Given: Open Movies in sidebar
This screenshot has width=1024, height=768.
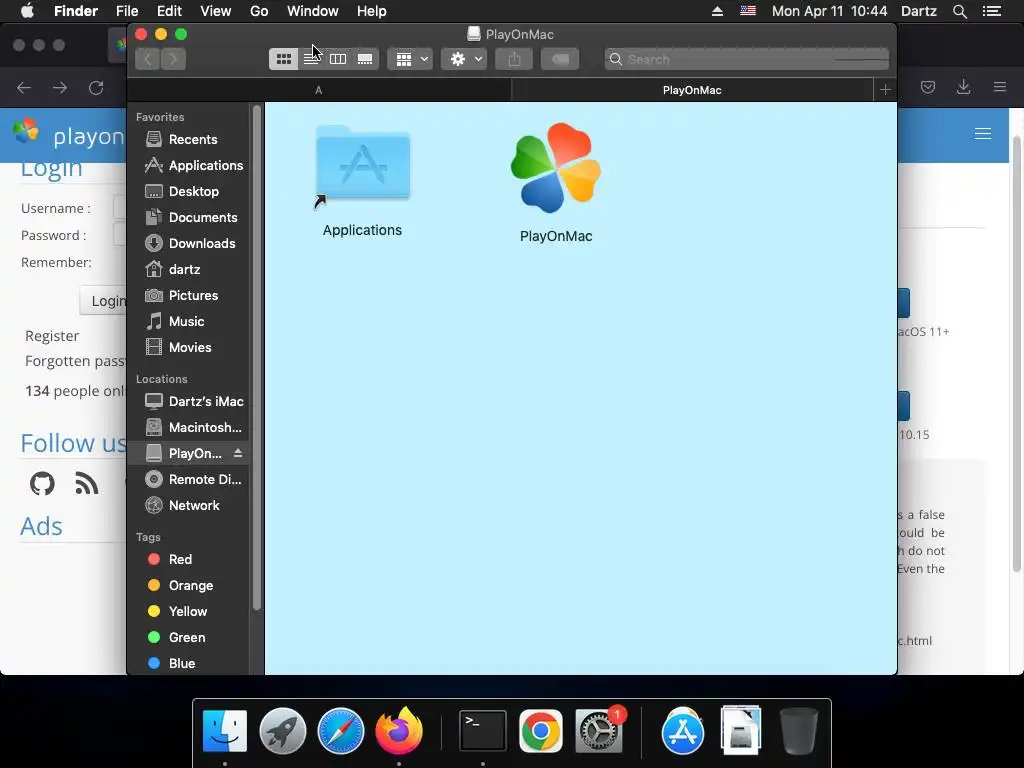Looking at the screenshot, I should point(189,347).
